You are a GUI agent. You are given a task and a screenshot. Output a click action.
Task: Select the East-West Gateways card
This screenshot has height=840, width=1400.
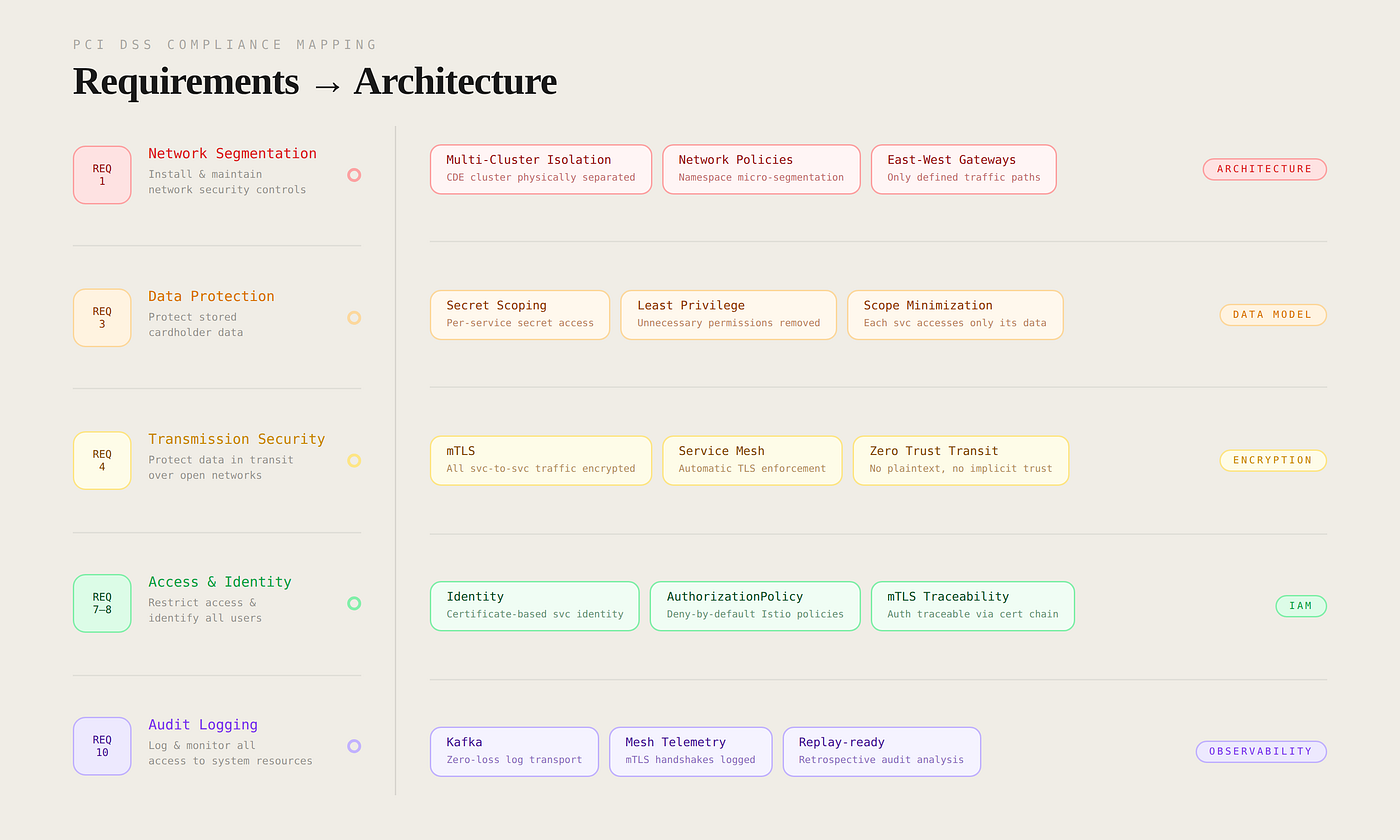pyautogui.click(x=964, y=169)
